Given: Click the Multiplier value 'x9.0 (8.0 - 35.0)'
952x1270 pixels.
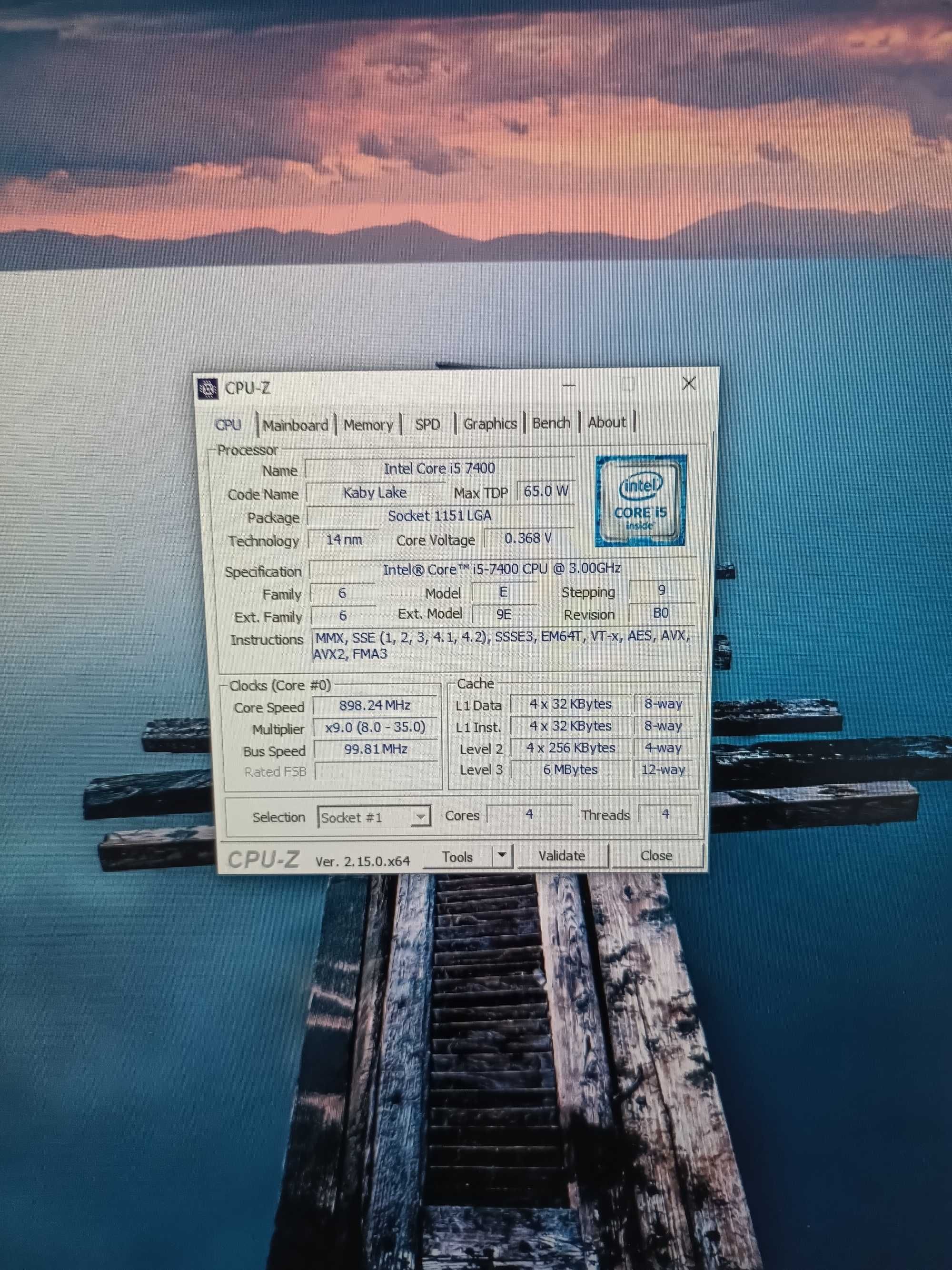Looking at the screenshot, I should [x=375, y=728].
